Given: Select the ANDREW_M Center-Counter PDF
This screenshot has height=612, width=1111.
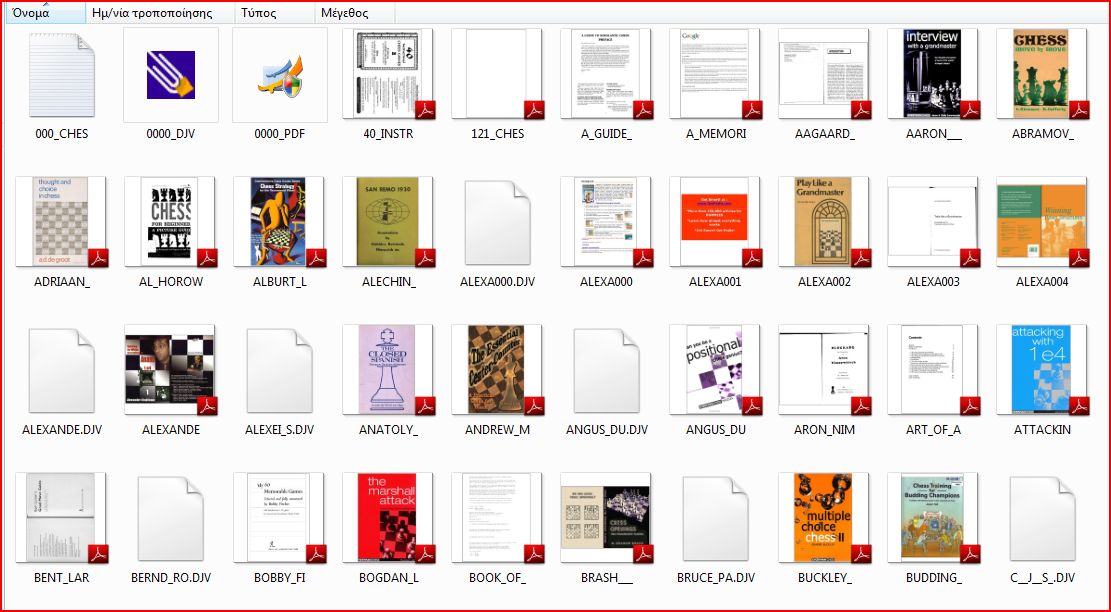Looking at the screenshot, I should coord(498,370).
